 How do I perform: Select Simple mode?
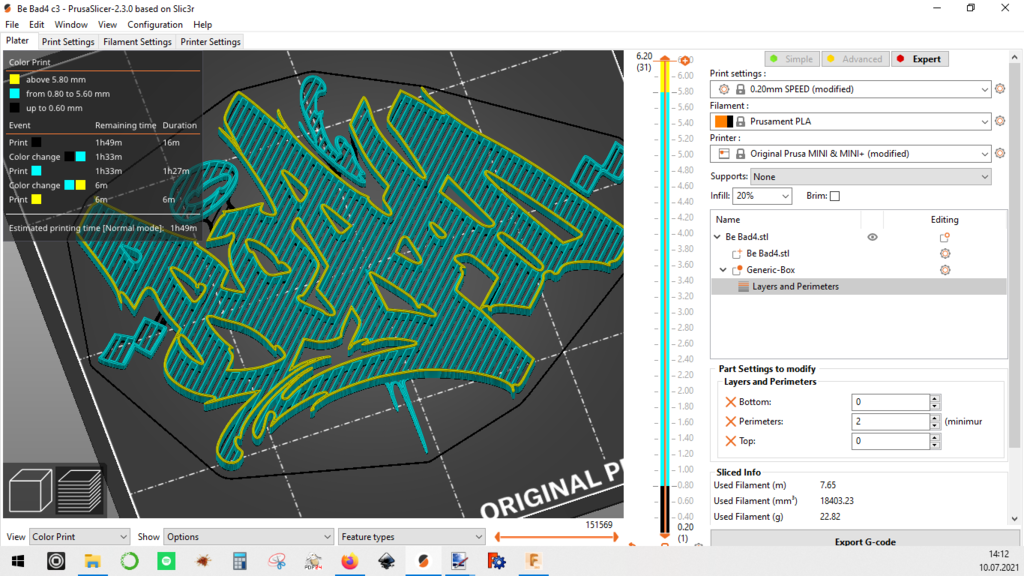click(x=791, y=59)
